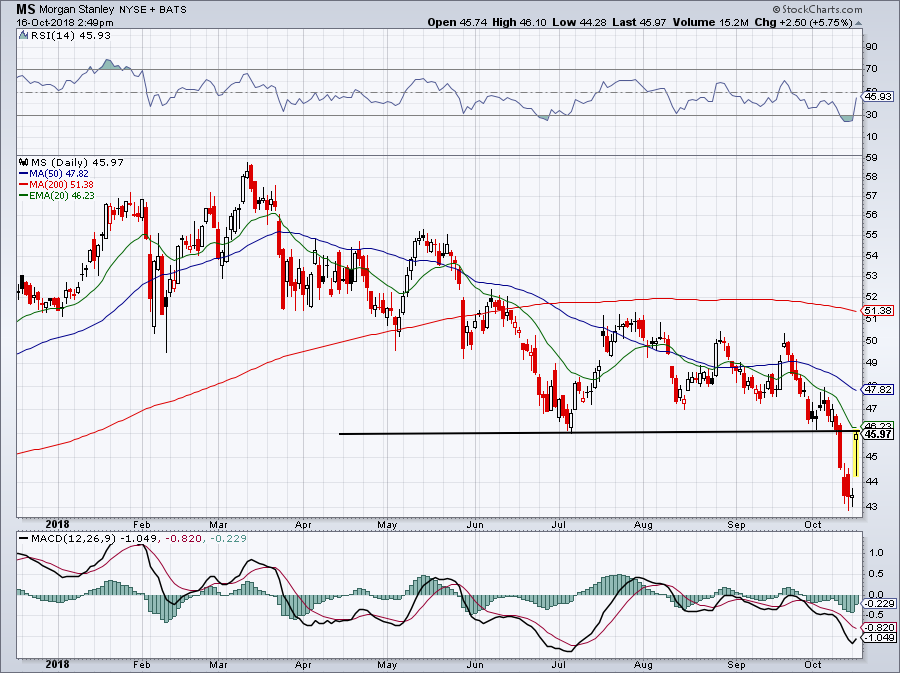Click the Volume 15.2M value
Screen dimensions: 900x673
(710, 22)
